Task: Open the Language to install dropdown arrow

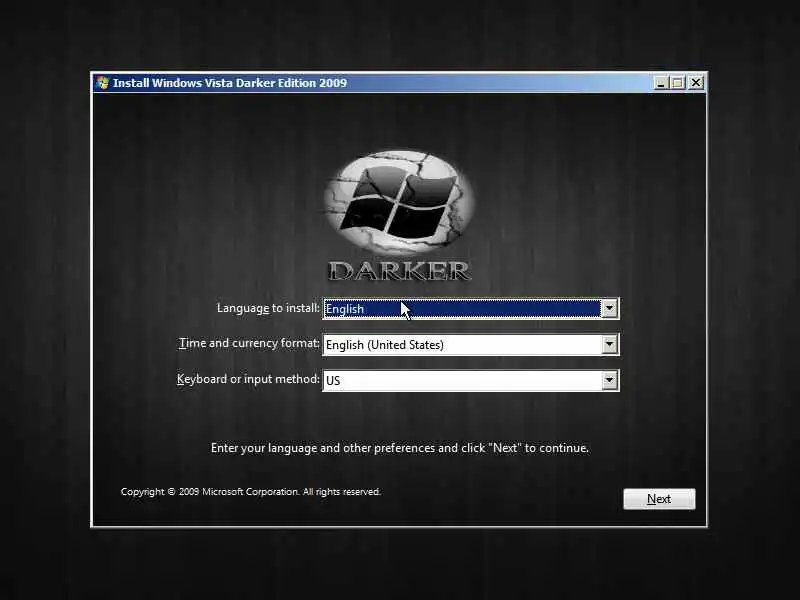Action: [x=609, y=308]
